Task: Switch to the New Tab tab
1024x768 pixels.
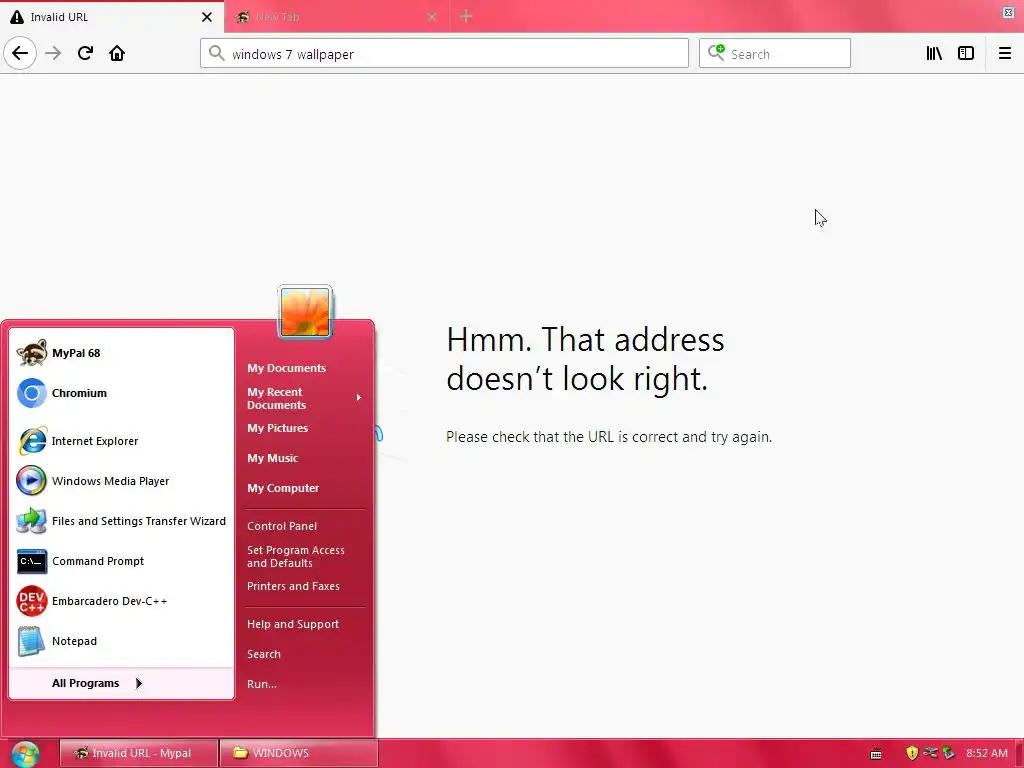Action: click(x=336, y=16)
